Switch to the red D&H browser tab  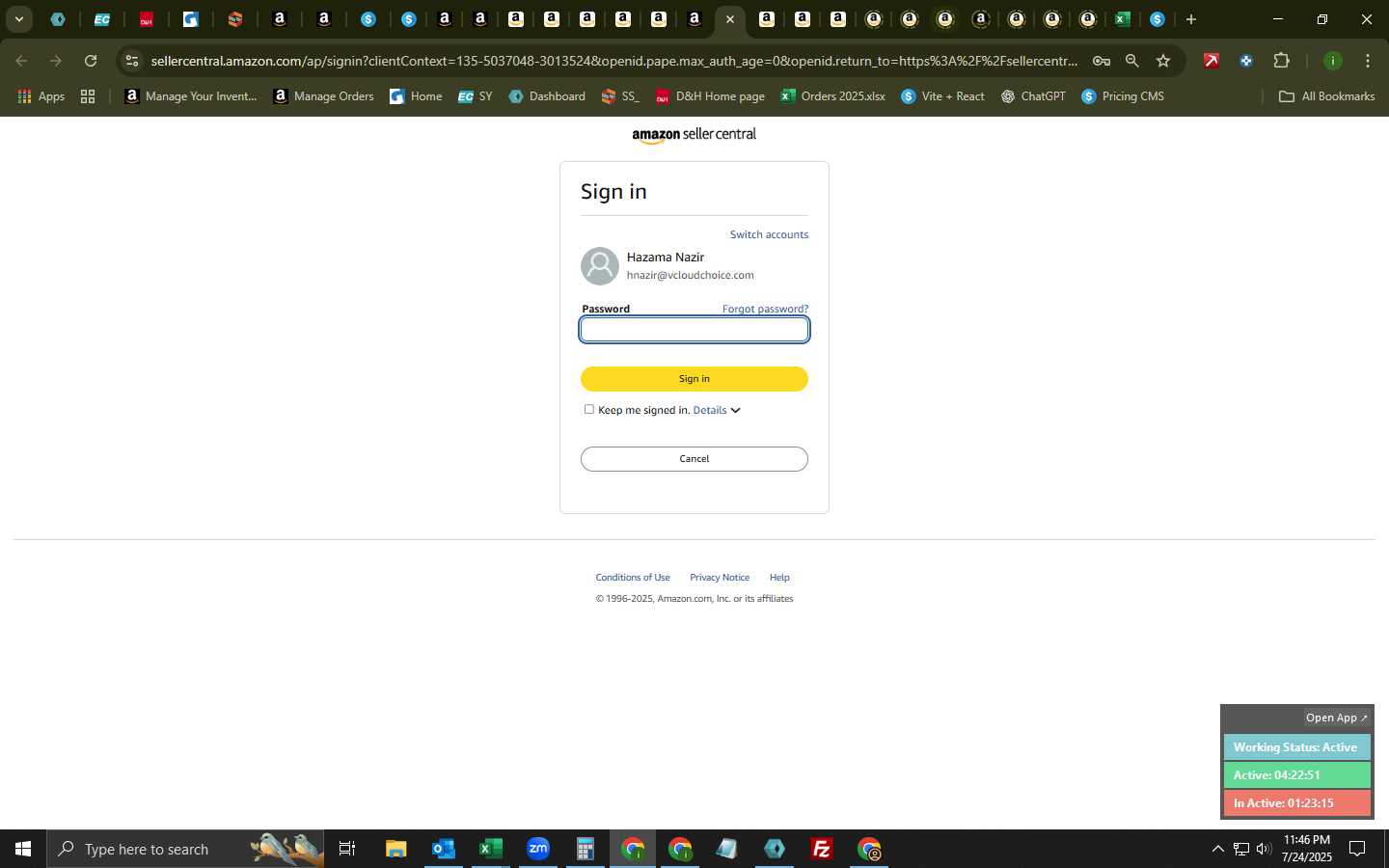coord(147,19)
